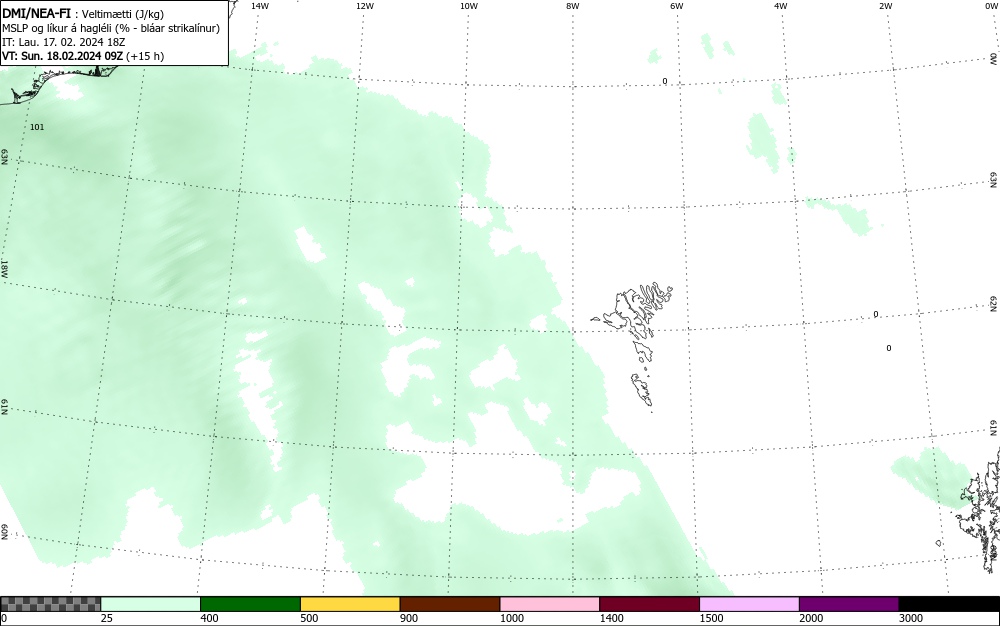The image size is (1000, 626).
Task: Click the checkered 0–25 legend swatch
Action: click(x=50, y=604)
